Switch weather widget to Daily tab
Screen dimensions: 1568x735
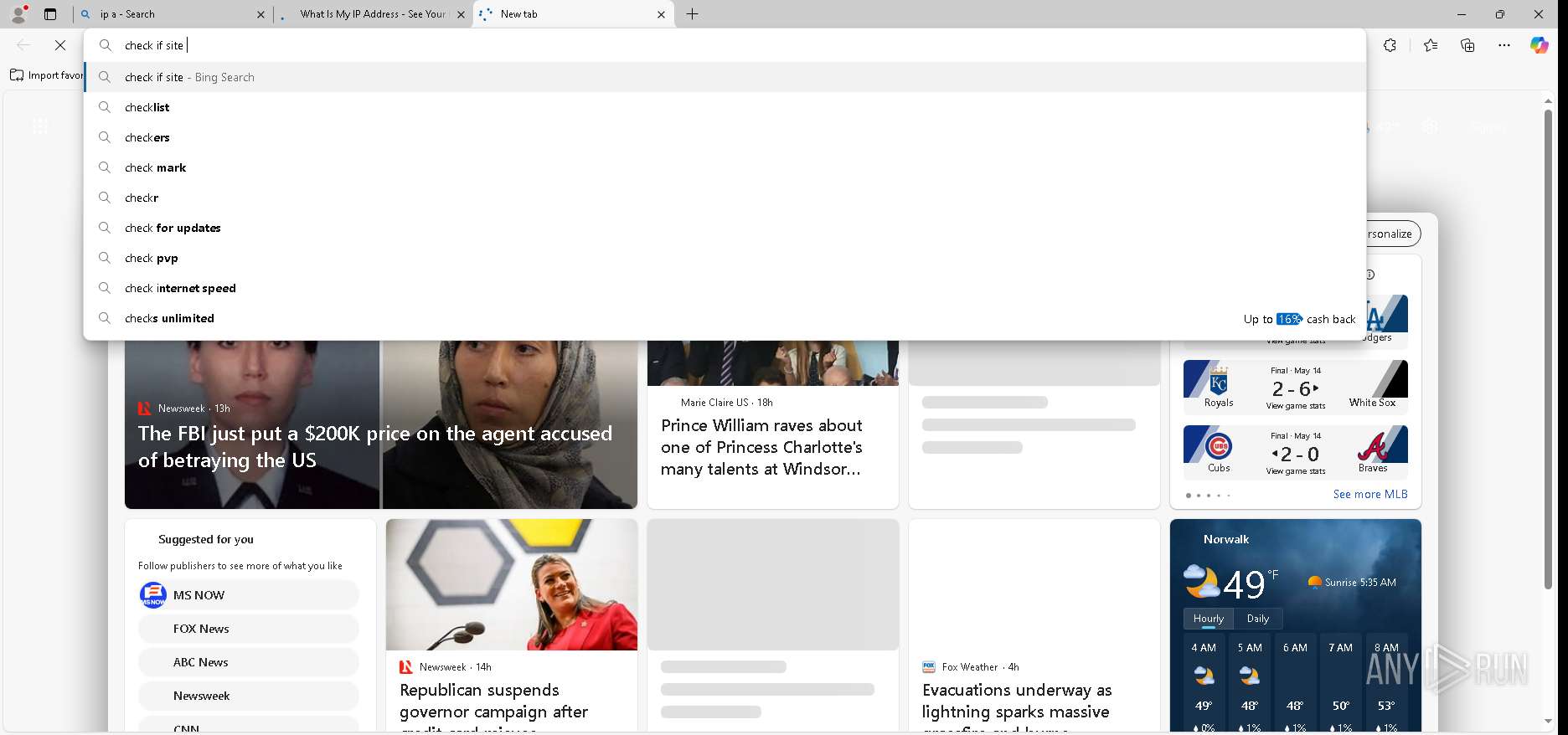pyautogui.click(x=1258, y=619)
